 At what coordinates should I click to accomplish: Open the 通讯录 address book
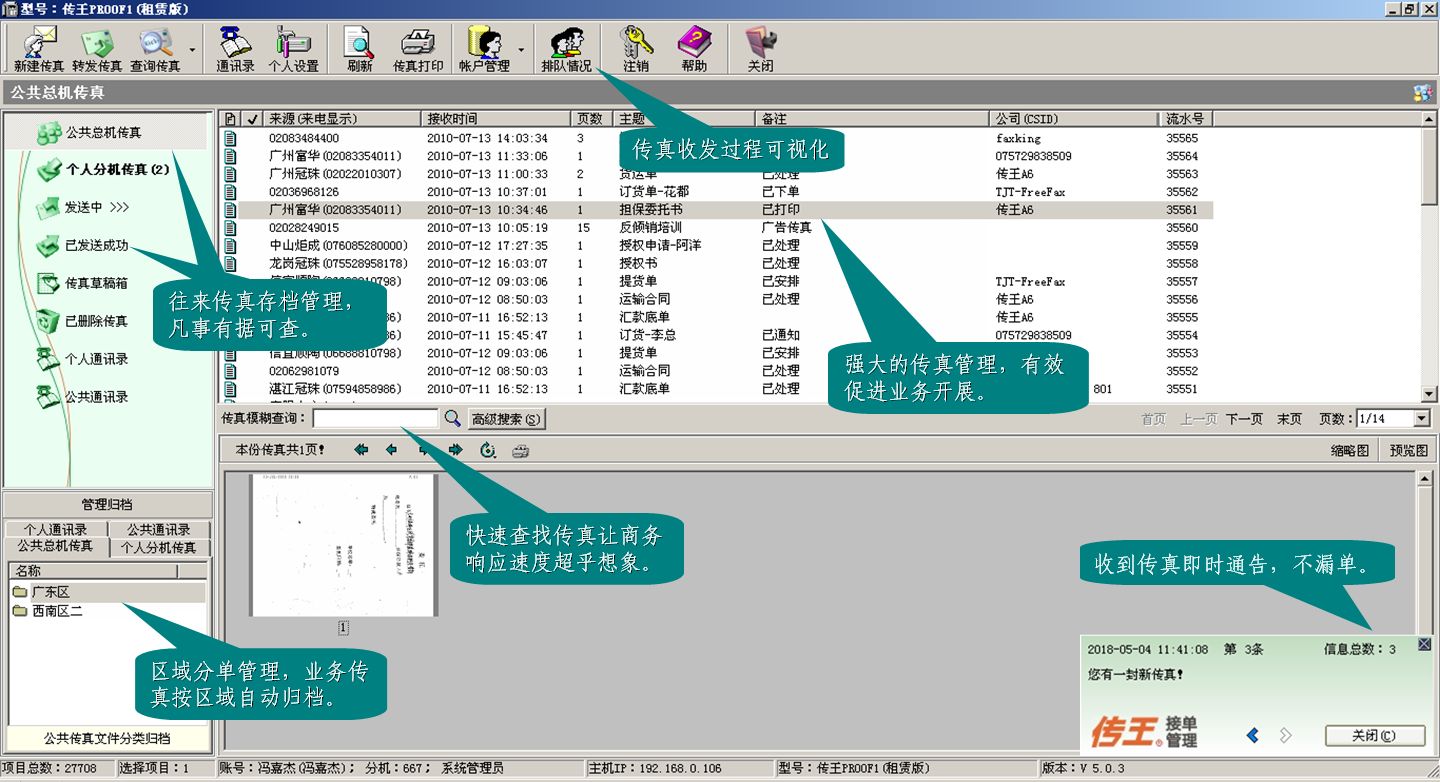point(235,50)
